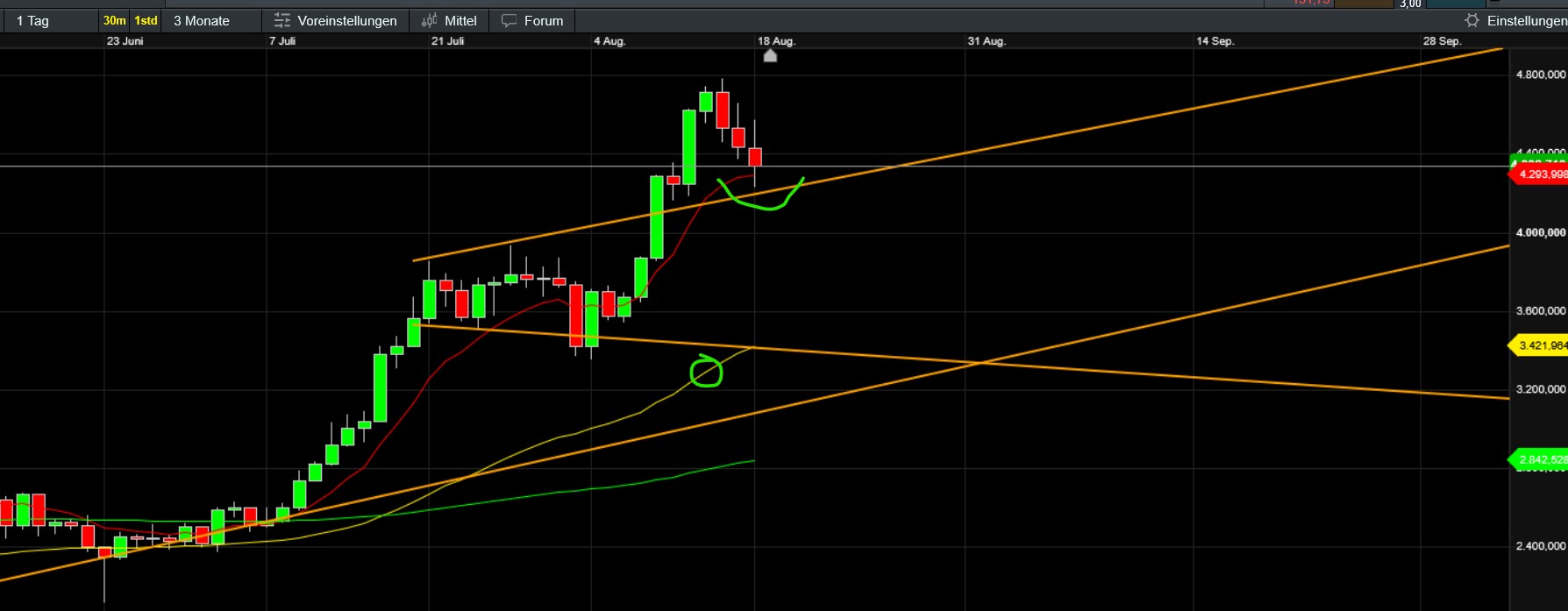Click the Voreinstellungen sliders icon
Image resolution: width=1568 pixels, height=611 pixels.
pos(282,20)
